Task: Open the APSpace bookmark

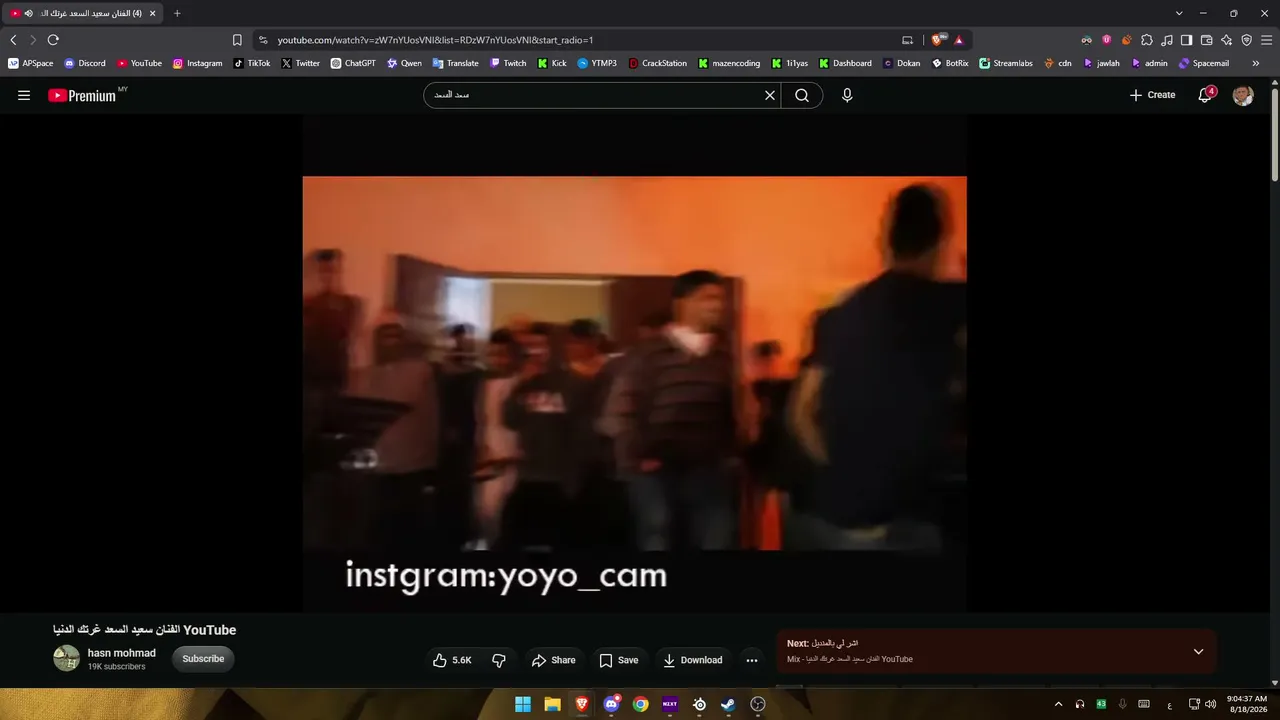Action: click(31, 63)
